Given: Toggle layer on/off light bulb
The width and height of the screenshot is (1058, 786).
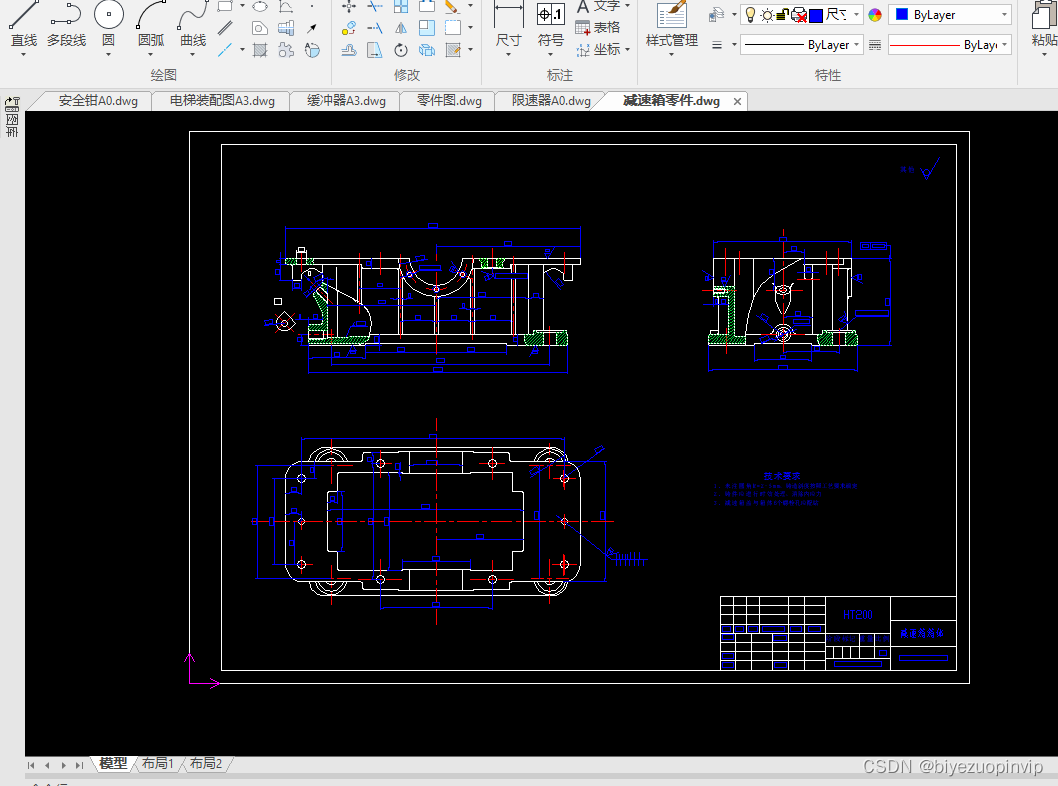Looking at the screenshot, I should point(750,14).
